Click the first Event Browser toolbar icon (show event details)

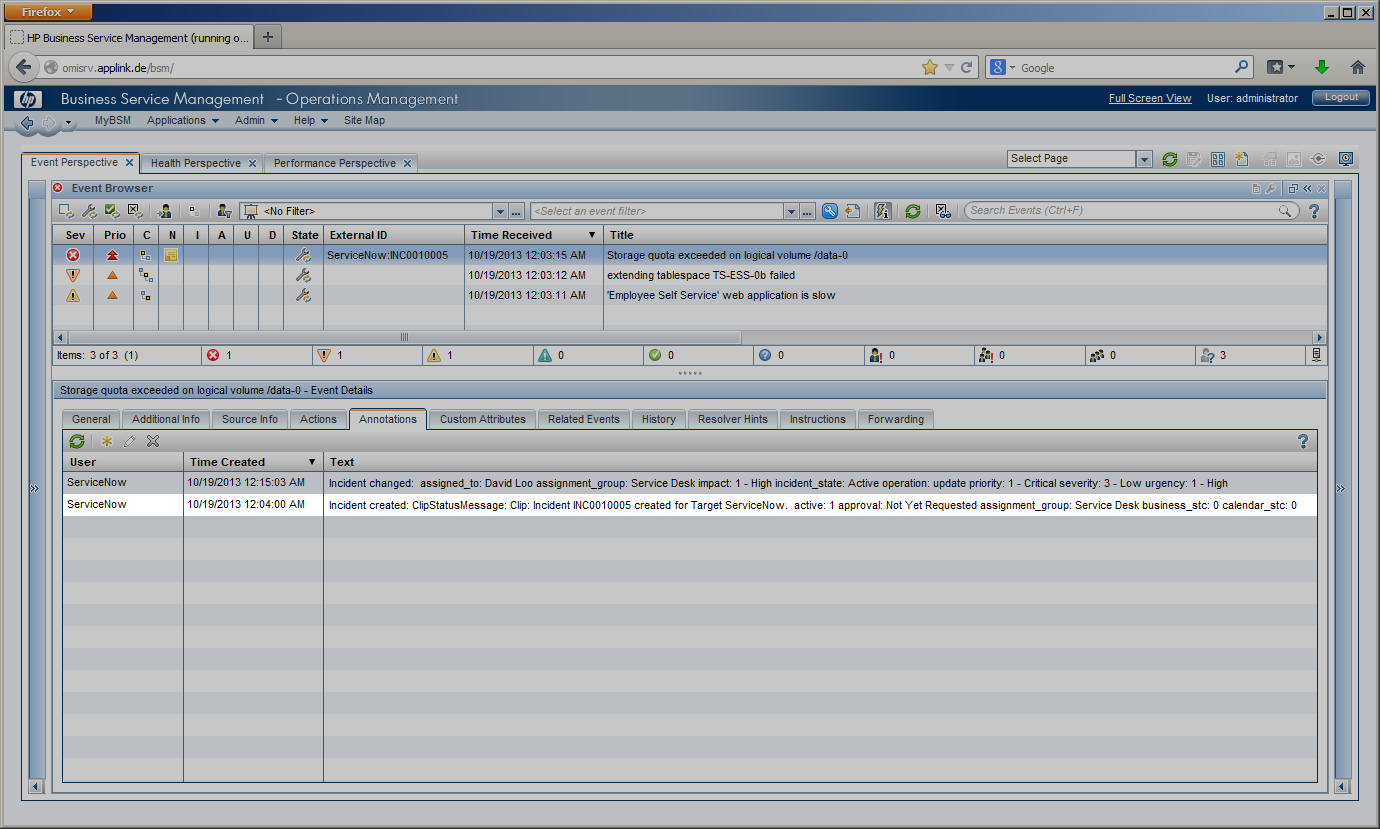pyautogui.click(x=66, y=211)
